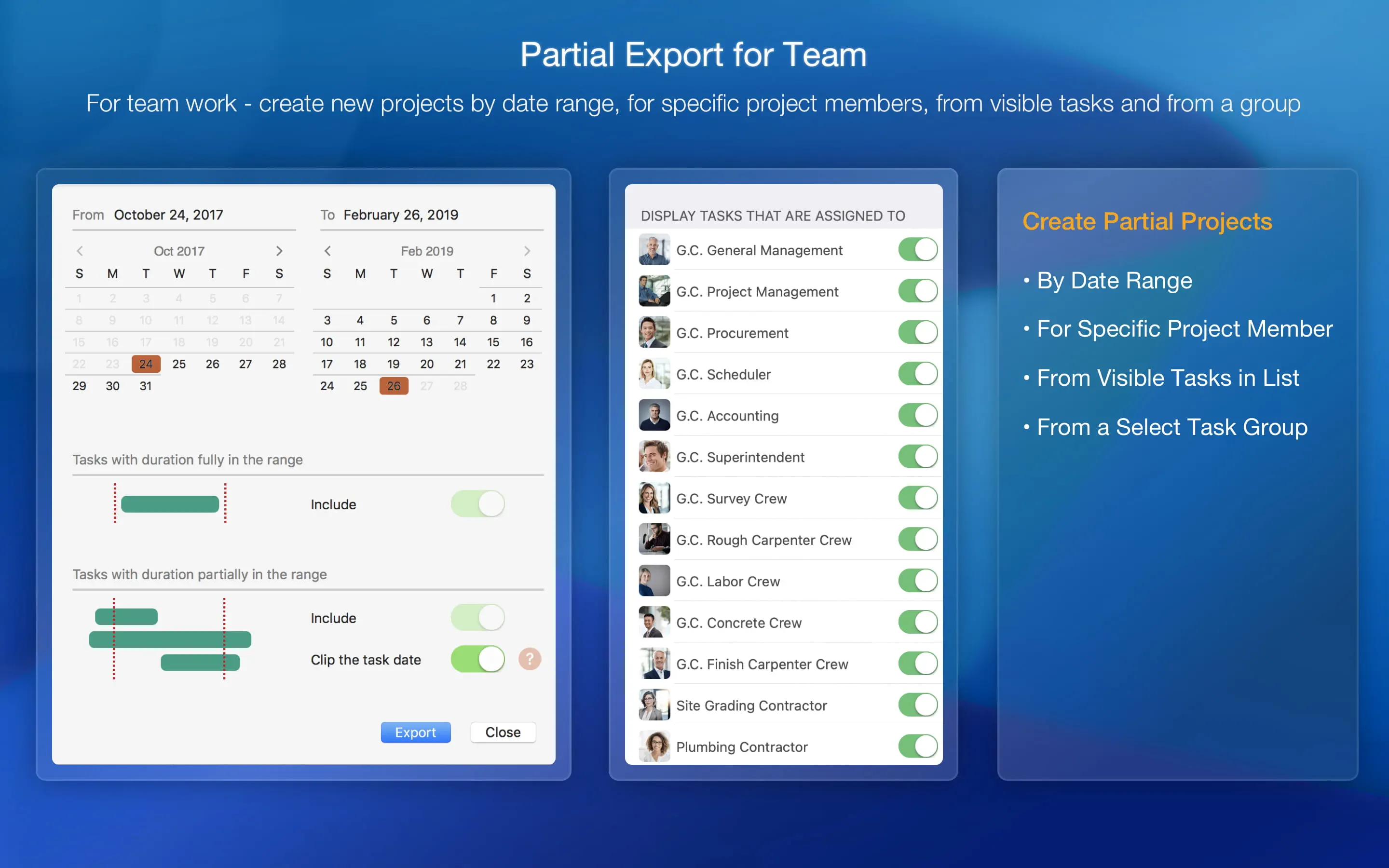
Task: Click G.C. General Management avatar photo
Action: point(654,250)
